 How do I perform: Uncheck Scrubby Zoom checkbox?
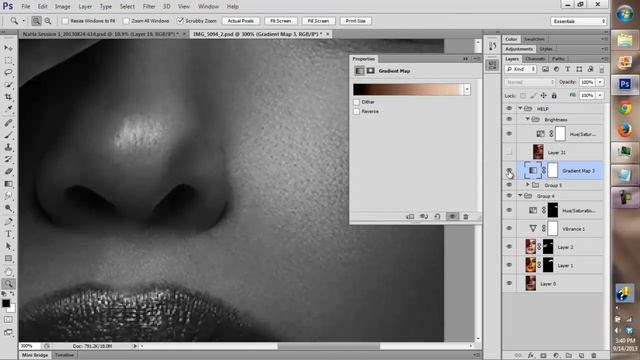(180, 21)
